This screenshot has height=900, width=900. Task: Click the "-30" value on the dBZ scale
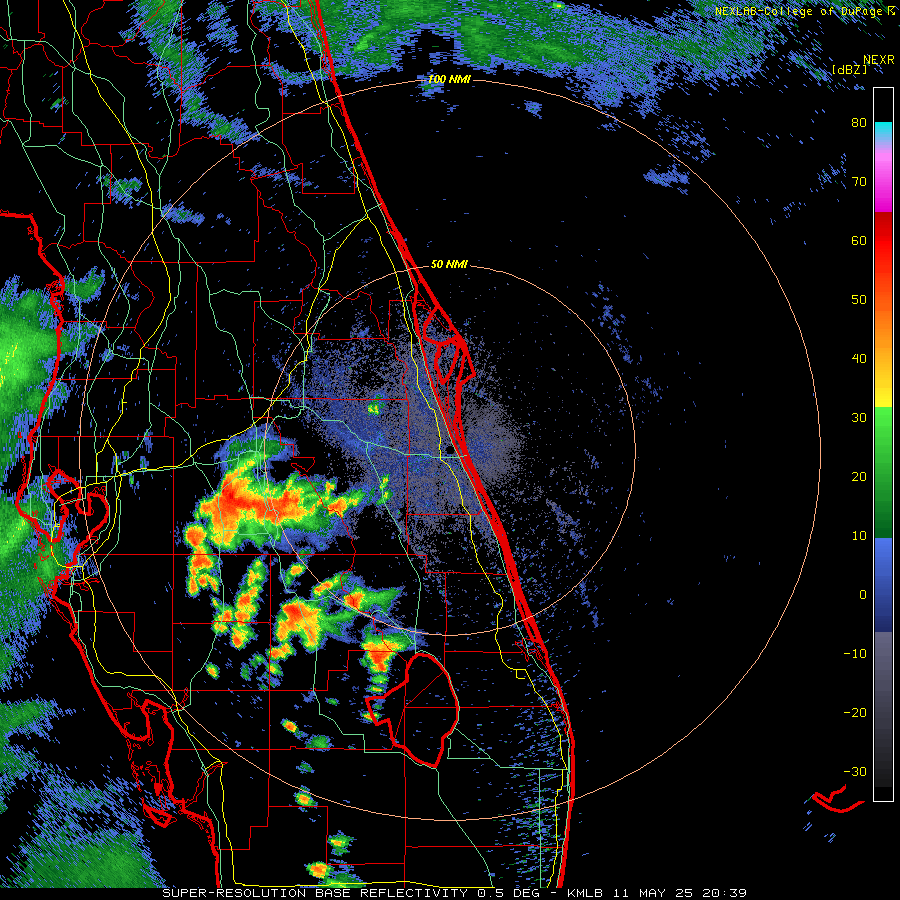click(x=855, y=771)
